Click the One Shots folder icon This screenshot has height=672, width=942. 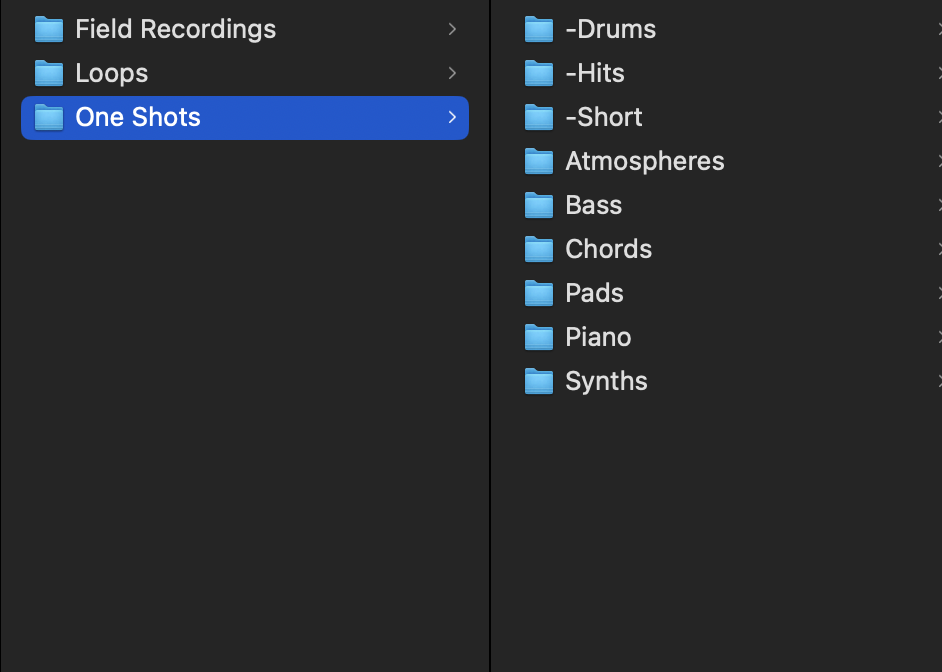point(49,118)
